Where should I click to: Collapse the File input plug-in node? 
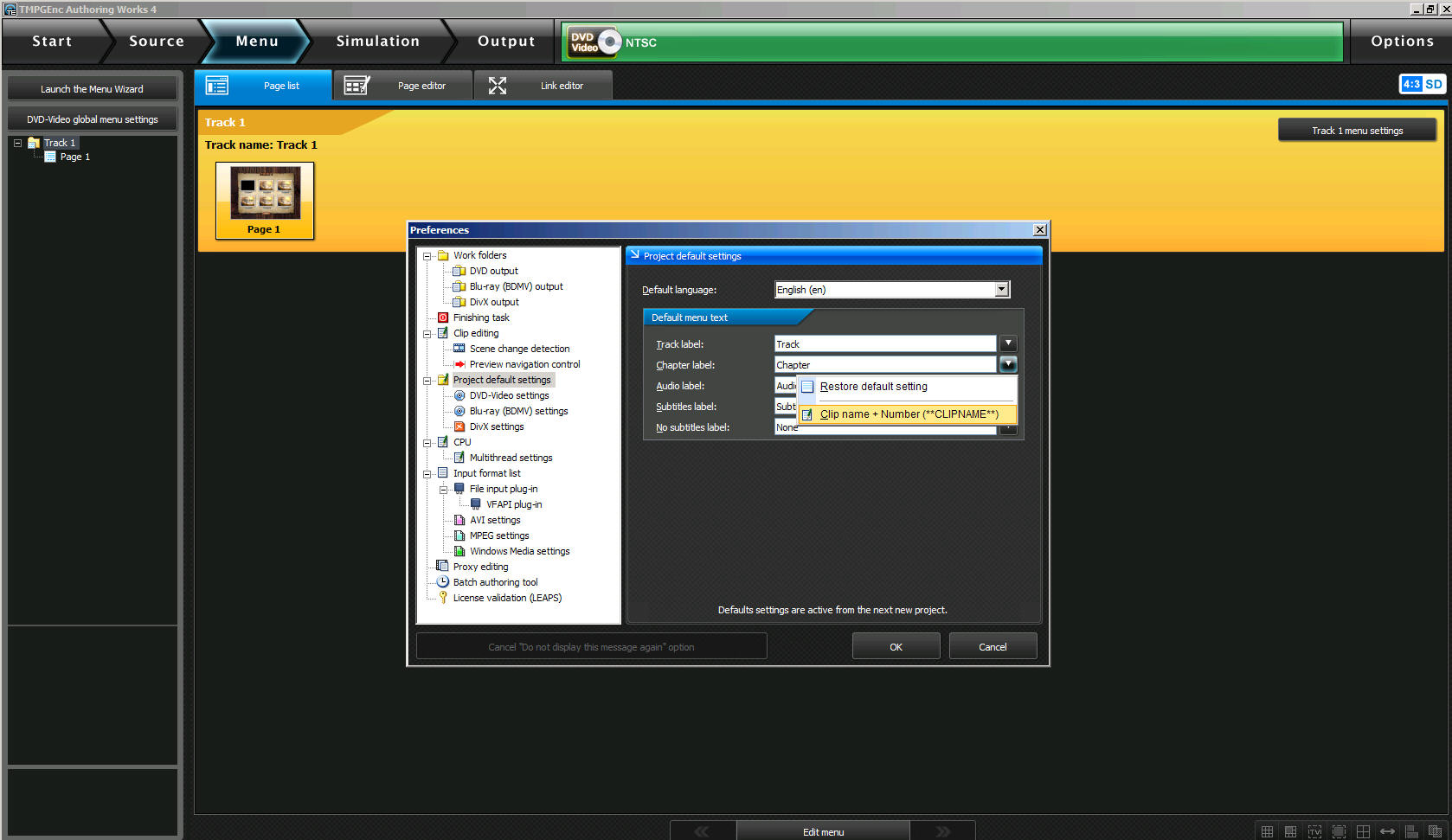coord(443,490)
